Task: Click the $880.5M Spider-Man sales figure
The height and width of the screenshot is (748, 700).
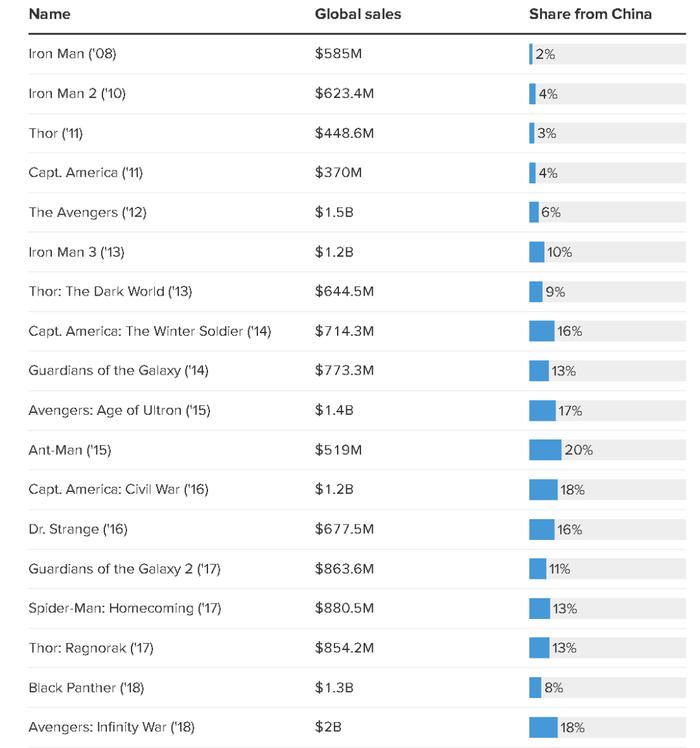Action: (344, 608)
